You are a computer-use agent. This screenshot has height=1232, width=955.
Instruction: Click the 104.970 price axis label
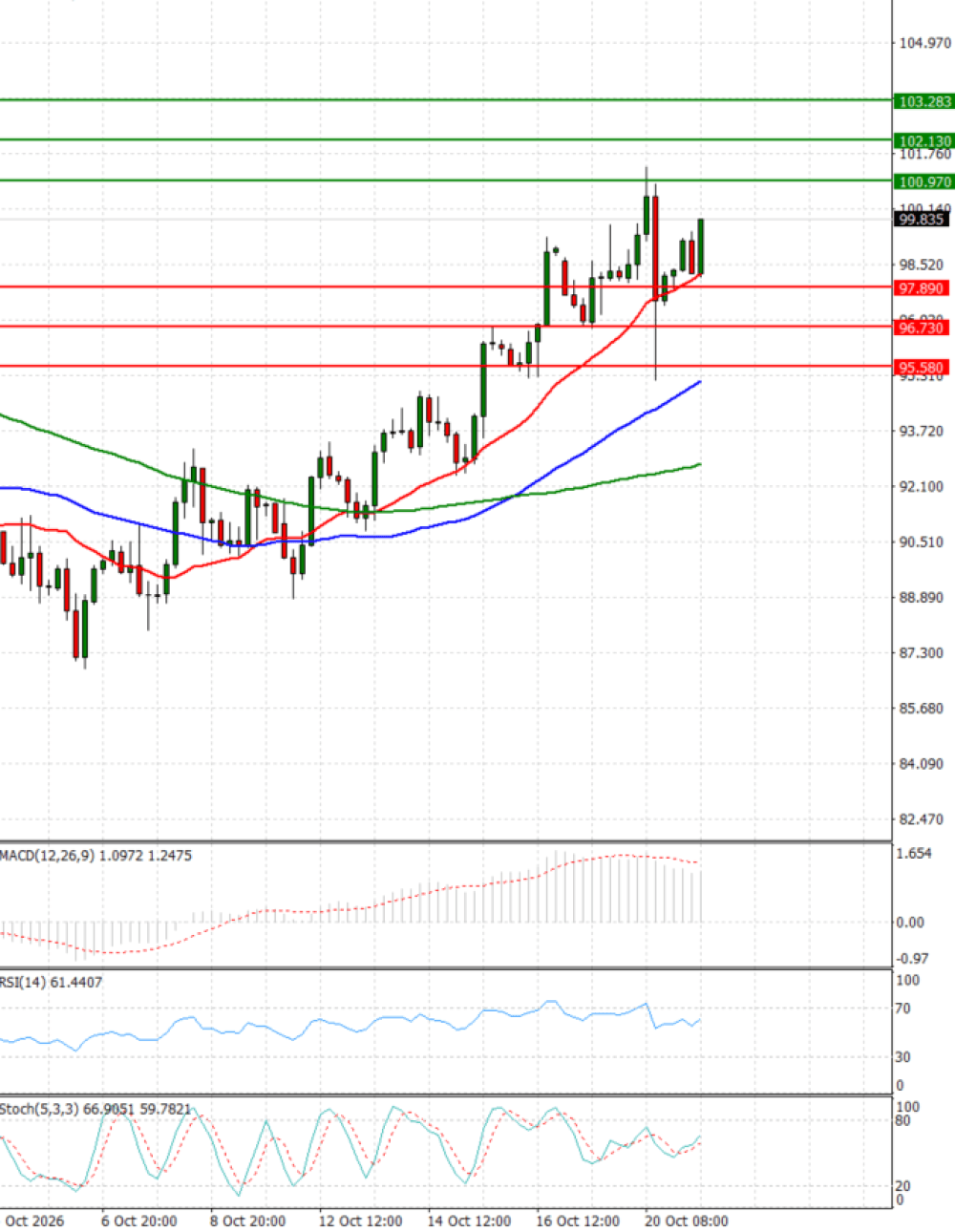(x=925, y=43)
